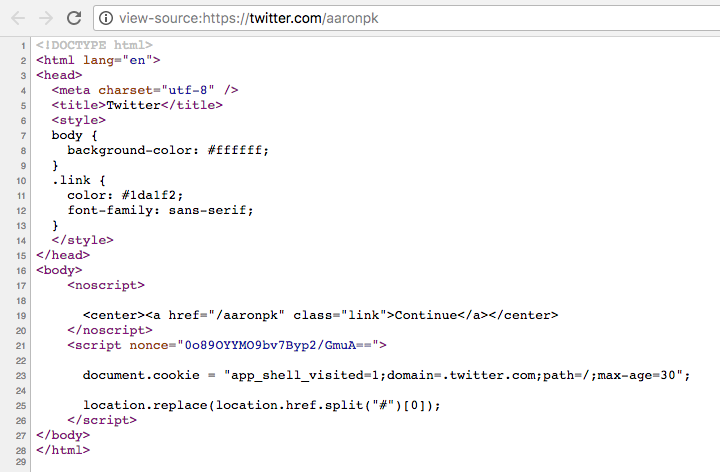
Task: Select the html lang="en" tag
Action: [x=98, y=60]
